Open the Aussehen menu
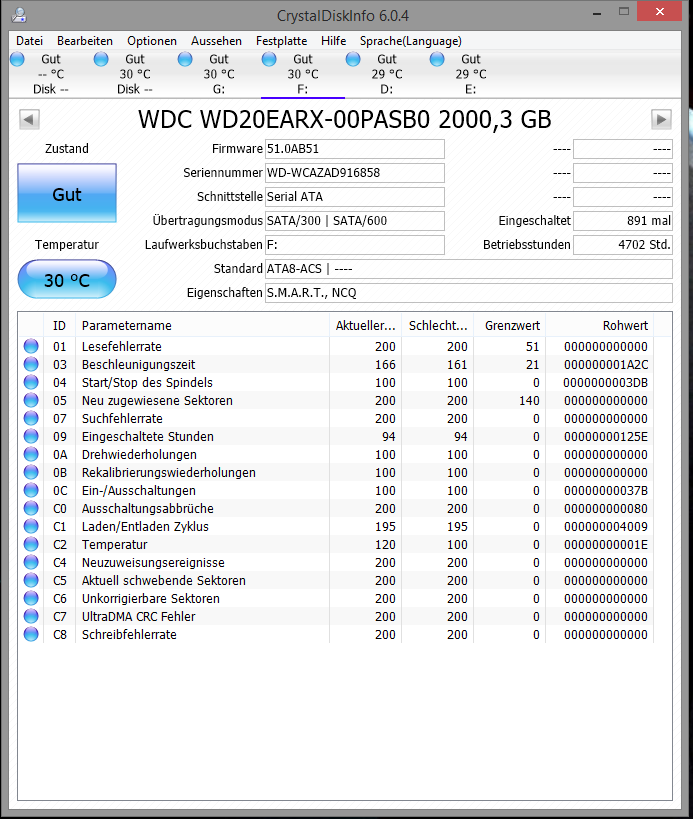This screenshot has height=819, width=693. click(x=216, y=41)
